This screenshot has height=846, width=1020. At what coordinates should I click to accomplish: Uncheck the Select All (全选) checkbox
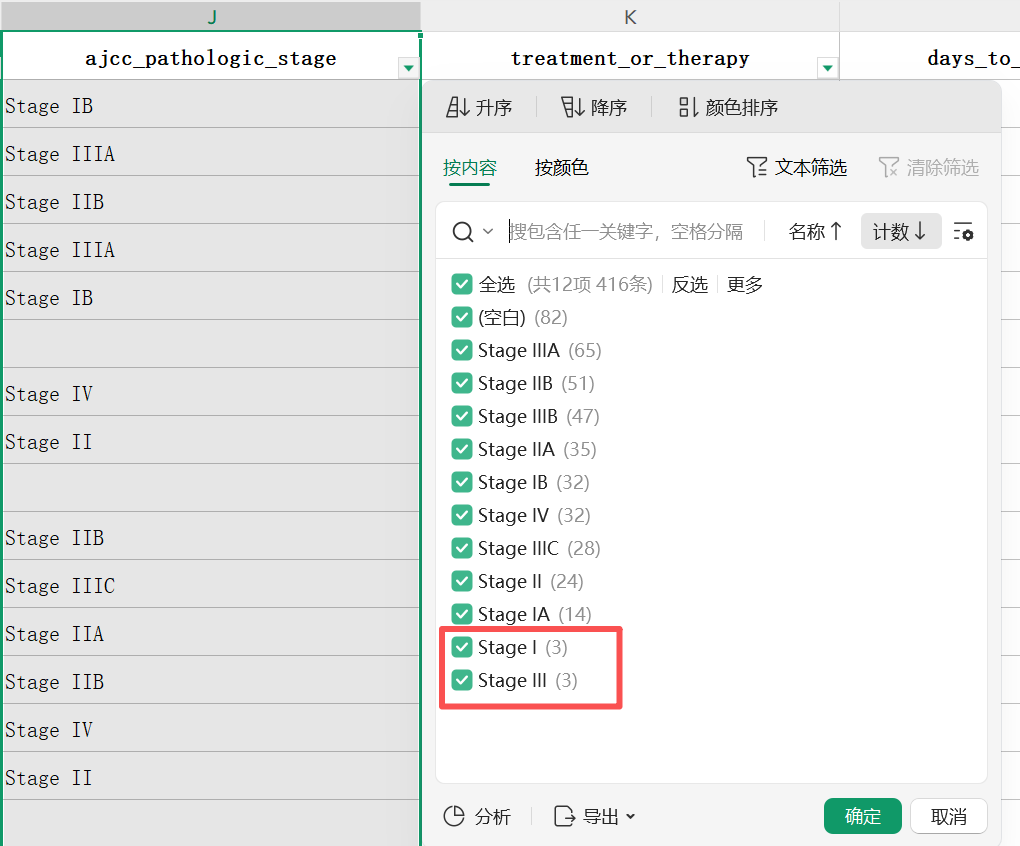pyautogui.click(x=461, y=284)
